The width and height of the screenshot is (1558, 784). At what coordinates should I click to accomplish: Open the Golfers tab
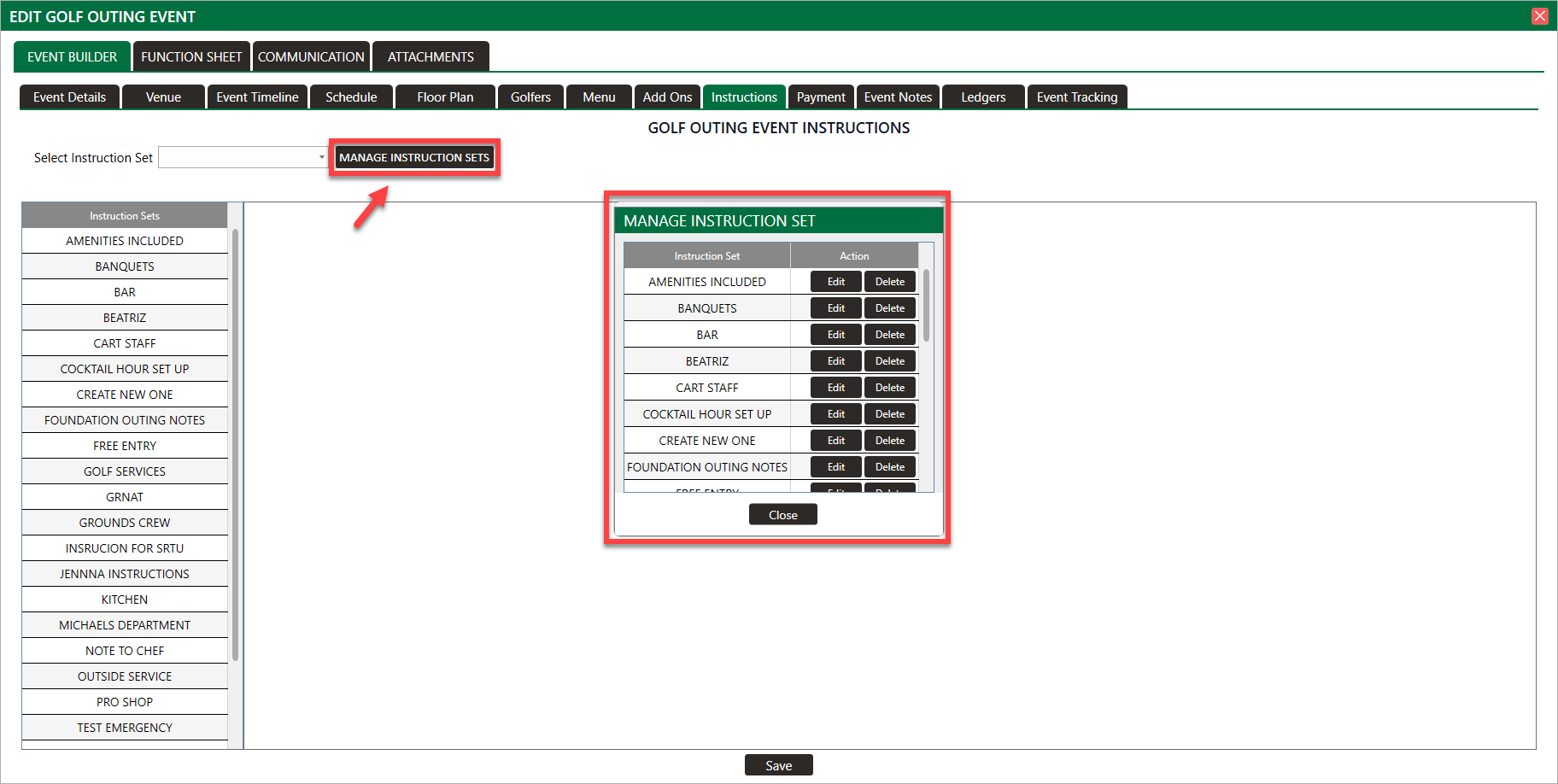point(530,97)
